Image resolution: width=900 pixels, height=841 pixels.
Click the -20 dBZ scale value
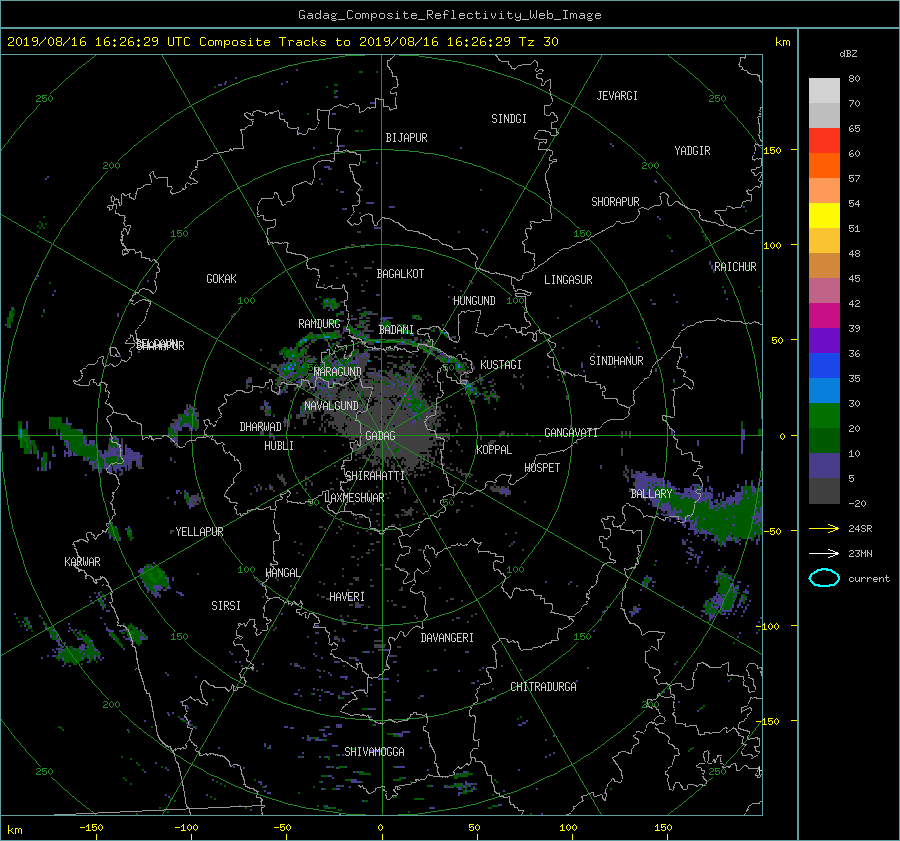857,503
